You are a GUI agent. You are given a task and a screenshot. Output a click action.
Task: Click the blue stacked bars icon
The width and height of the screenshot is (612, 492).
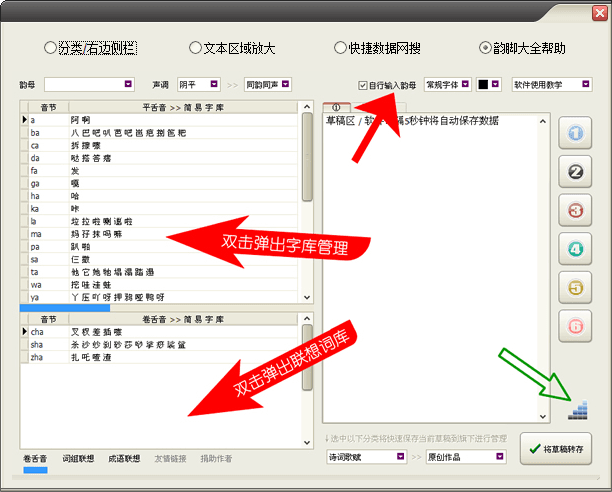pos(578,410)
